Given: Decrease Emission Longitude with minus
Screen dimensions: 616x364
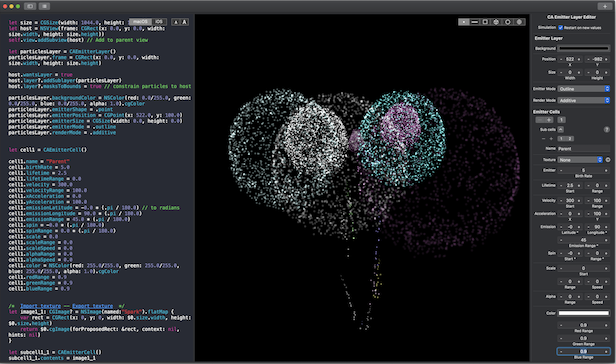Looking at the screenshot, I should [588, 227].
